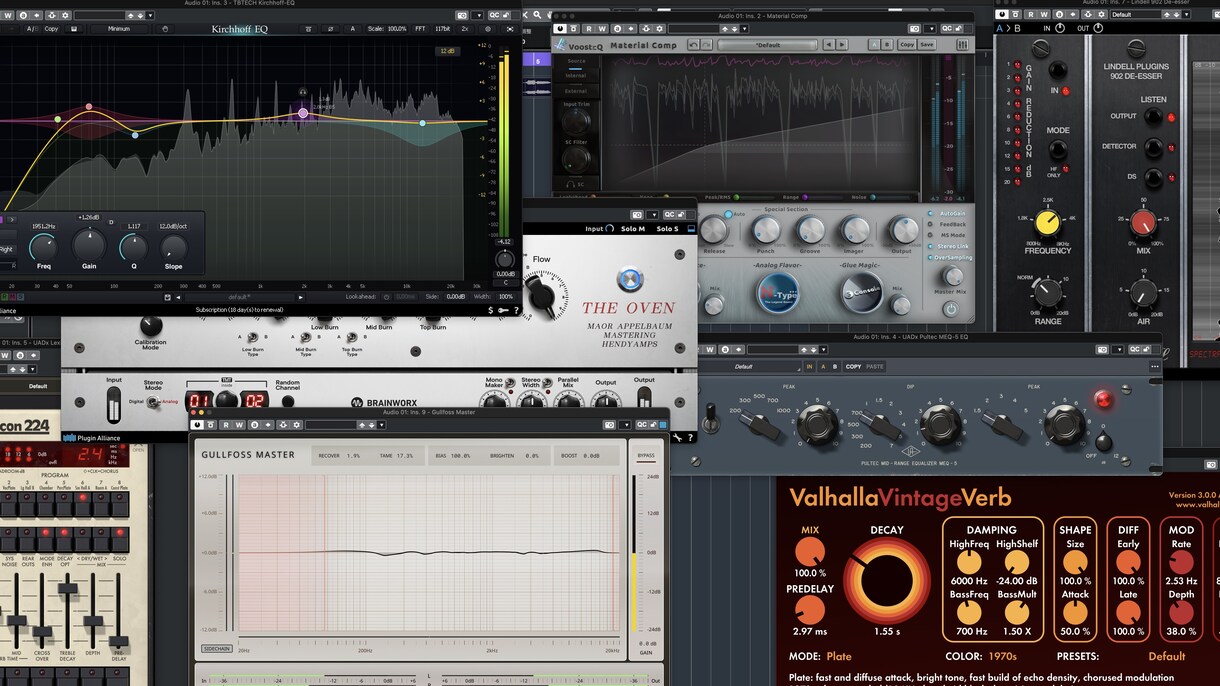Click Gullfoss Master window gear settings icon
Viewport: 1220px width, 686px height.
point(297,425)
